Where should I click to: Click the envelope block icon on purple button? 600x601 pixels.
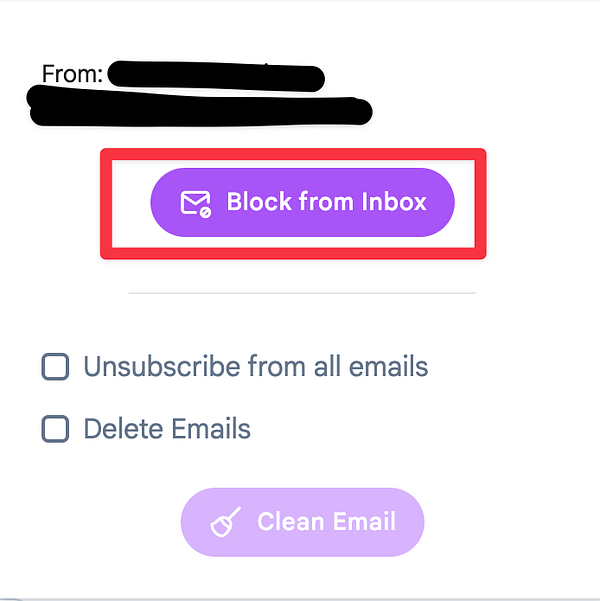[x=195, y=203]
